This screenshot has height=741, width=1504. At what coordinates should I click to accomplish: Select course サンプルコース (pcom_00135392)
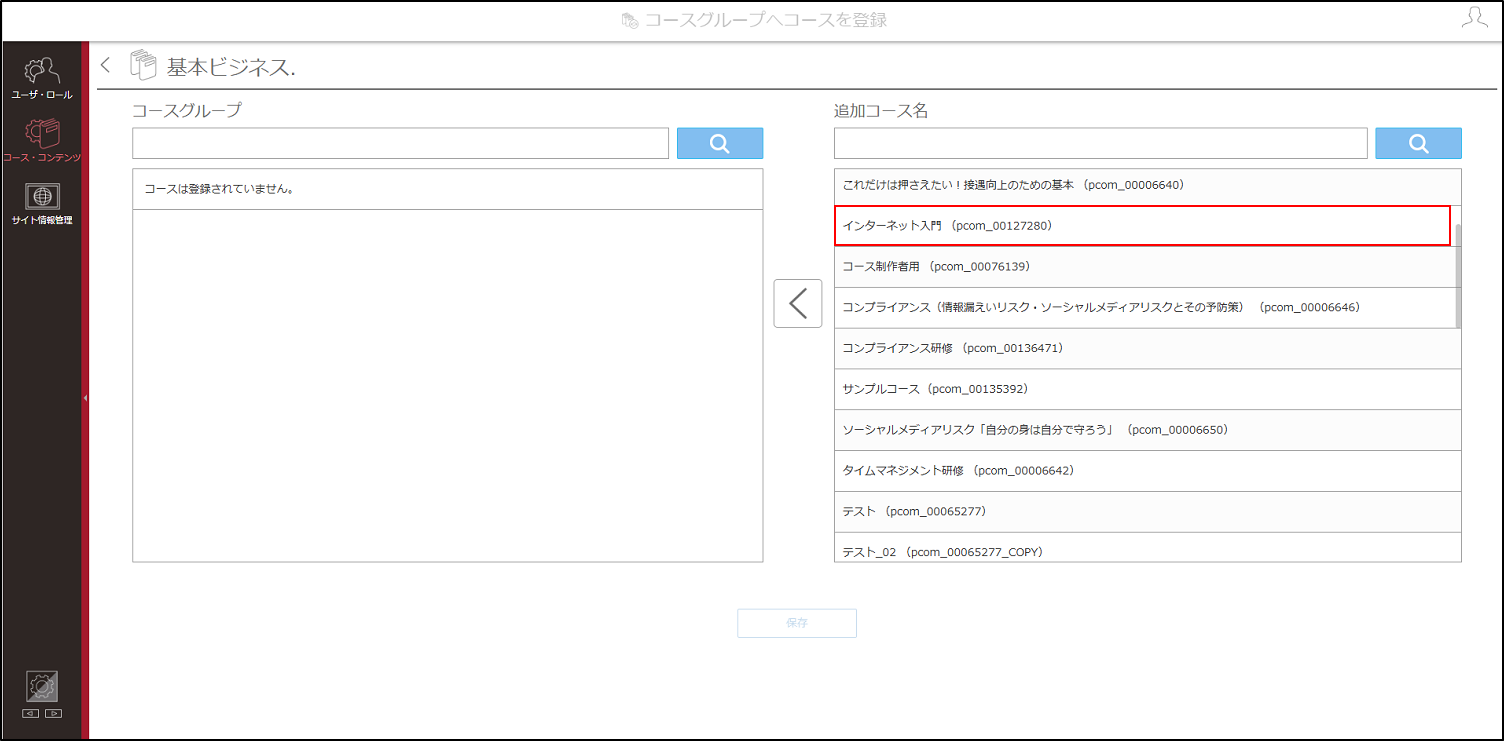pos(1147,389)
